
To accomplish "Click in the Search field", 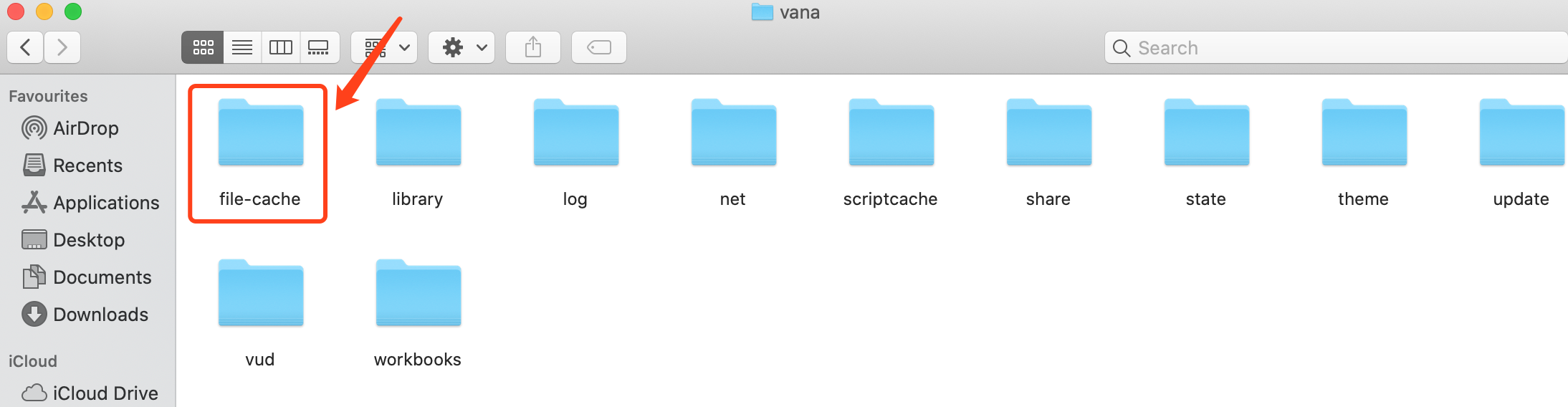I will pyautogui.click(x=1336, y=47).
